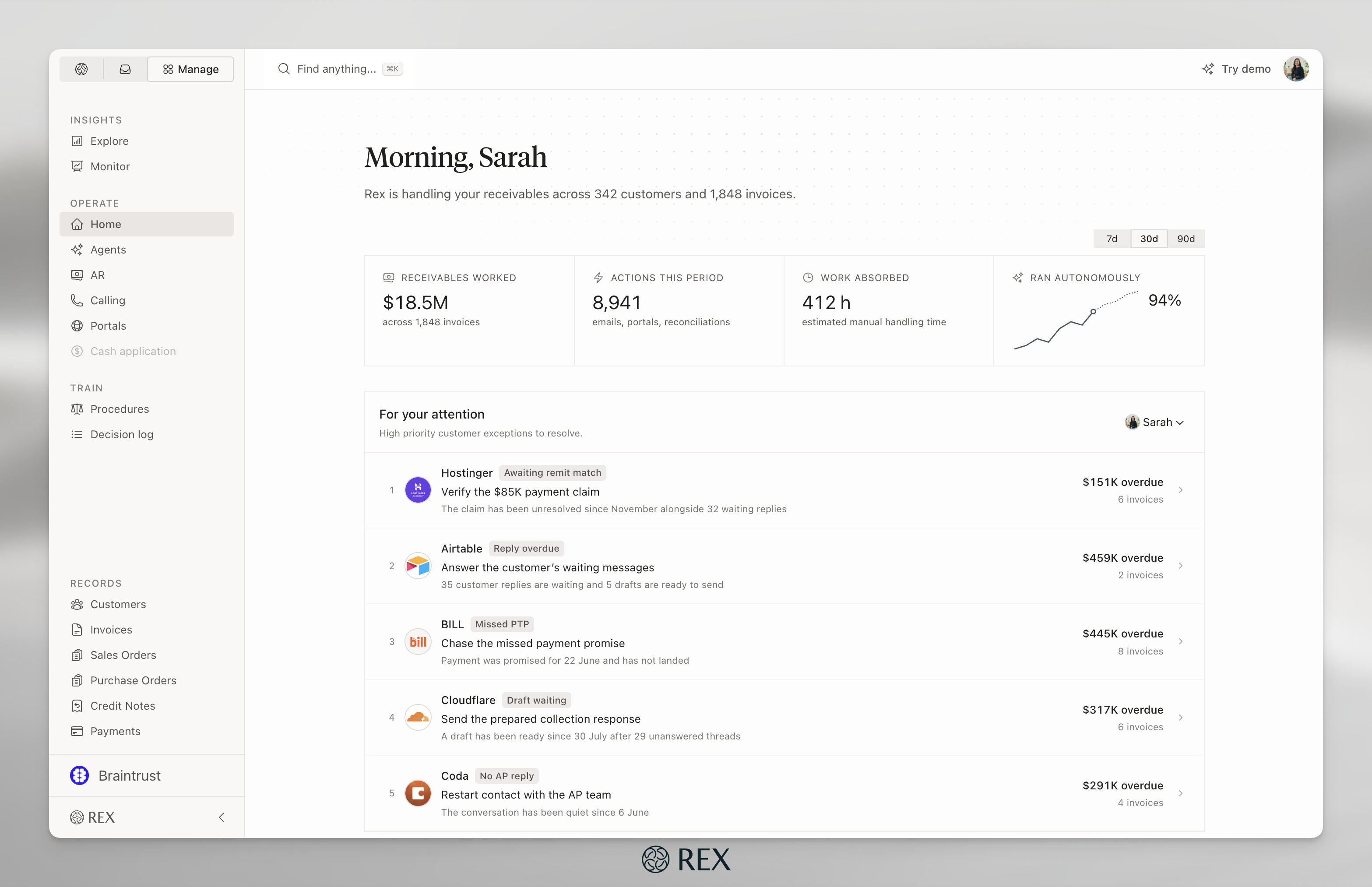Screen dimensions: 1372x887
Task: Expand the BILL row chevron
Action: click(x=1181, y=642)
